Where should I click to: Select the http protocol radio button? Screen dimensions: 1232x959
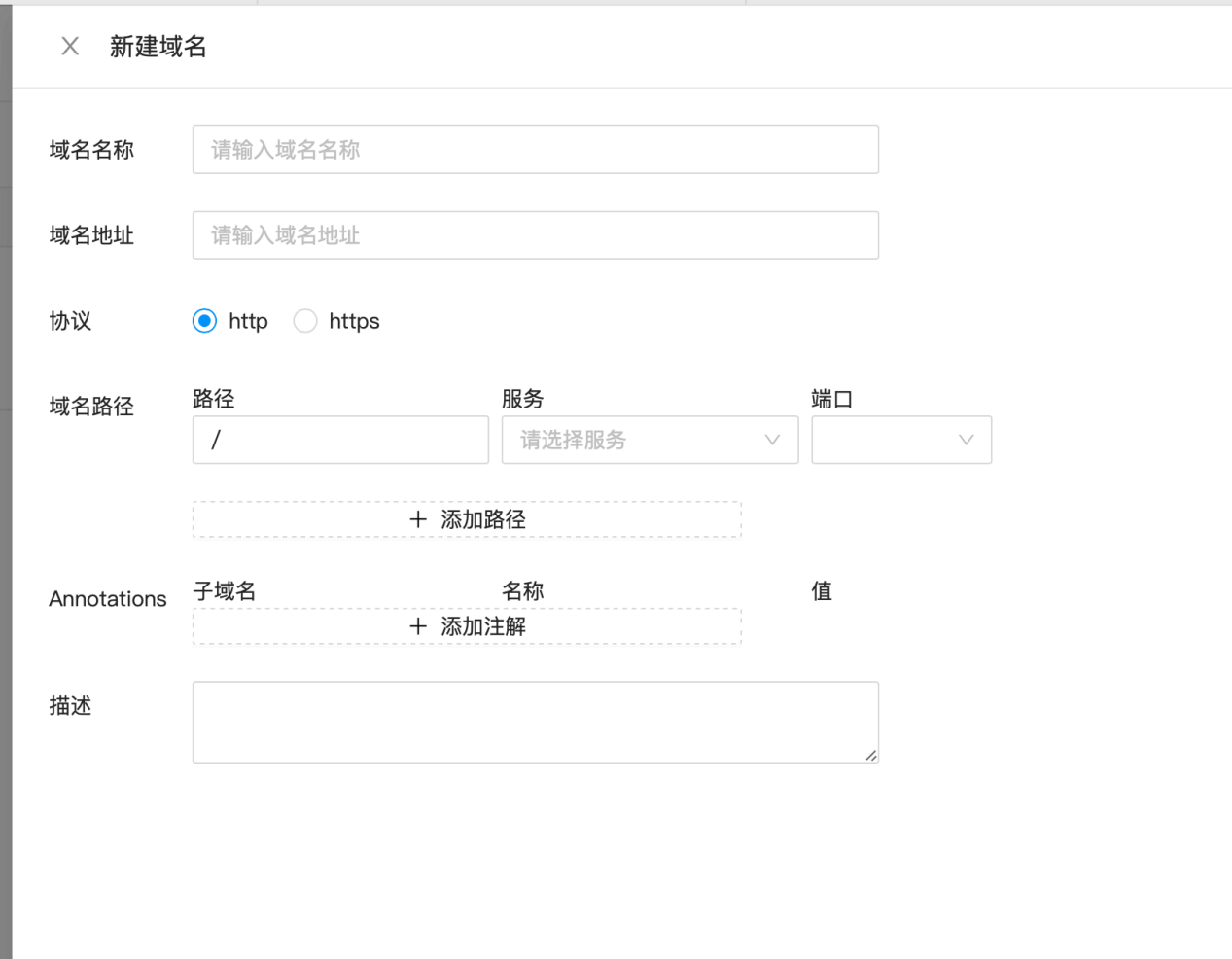click(x=204, y=321)
